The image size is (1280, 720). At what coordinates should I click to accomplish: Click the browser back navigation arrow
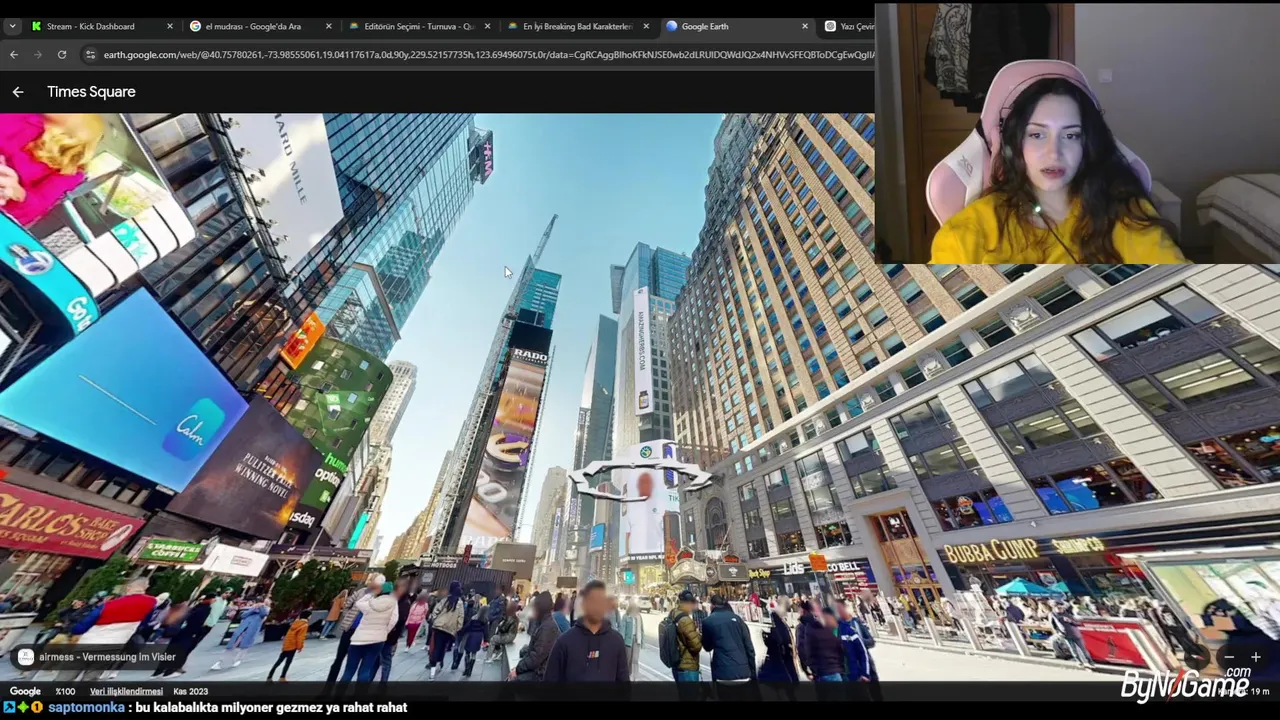pos(14,55)
